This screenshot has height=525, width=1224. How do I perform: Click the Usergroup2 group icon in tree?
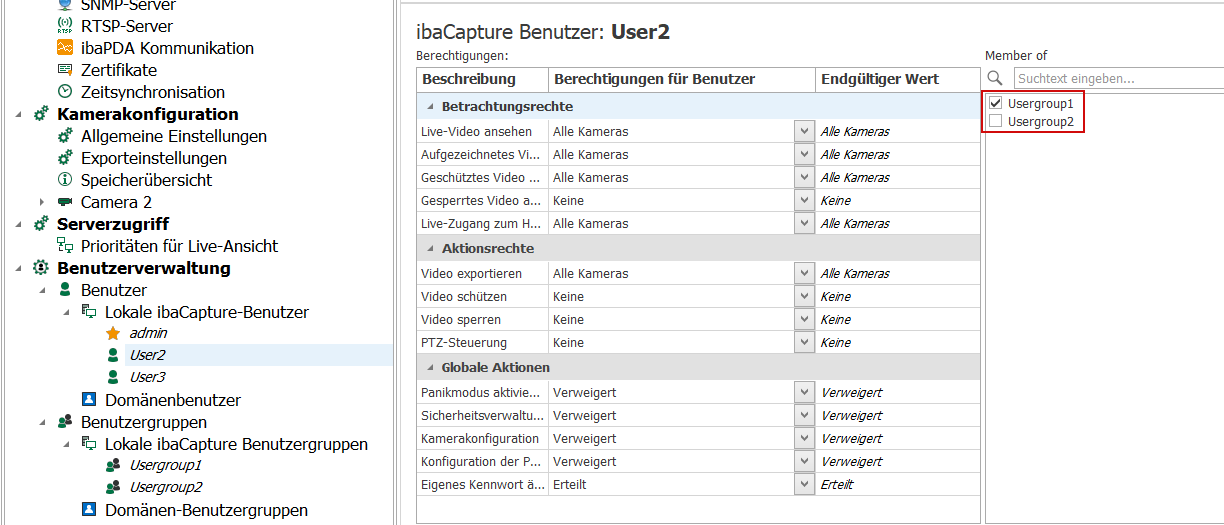pyautogui.click(x=113, y=487)
